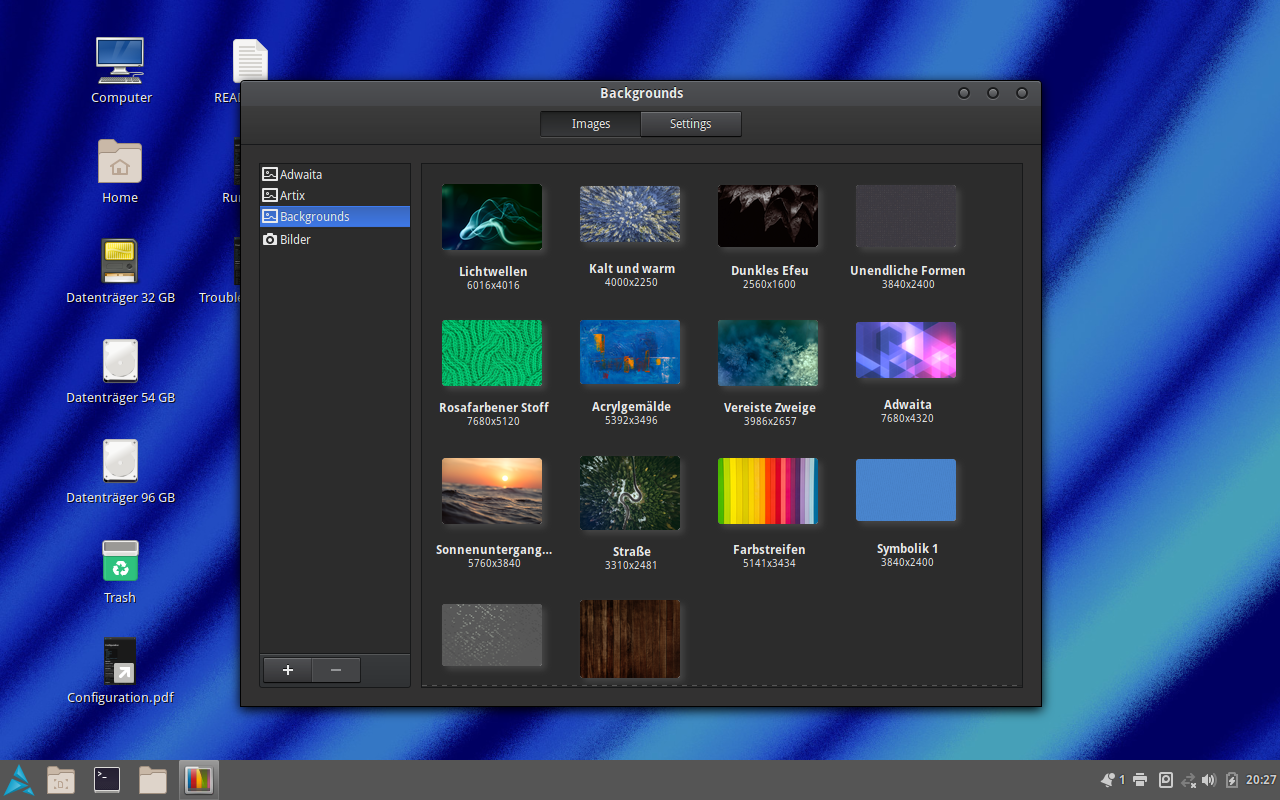This screenshot has width=1280, height=800.
Task: Click the Backgrounds app taskbar button
Action: 199,780
